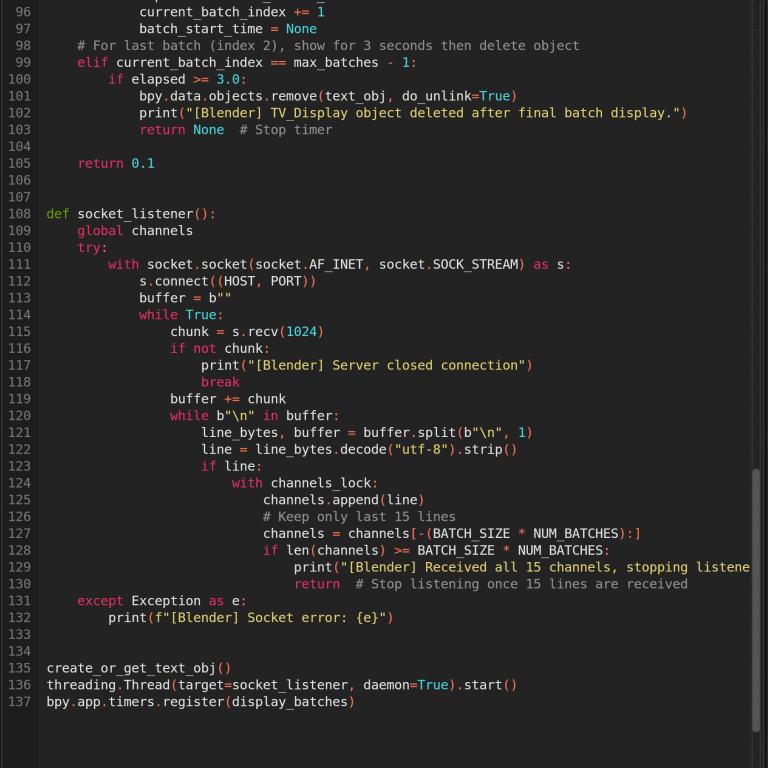Click 'current_batch_index += 1' on line 96

click(x=232, y=12)
